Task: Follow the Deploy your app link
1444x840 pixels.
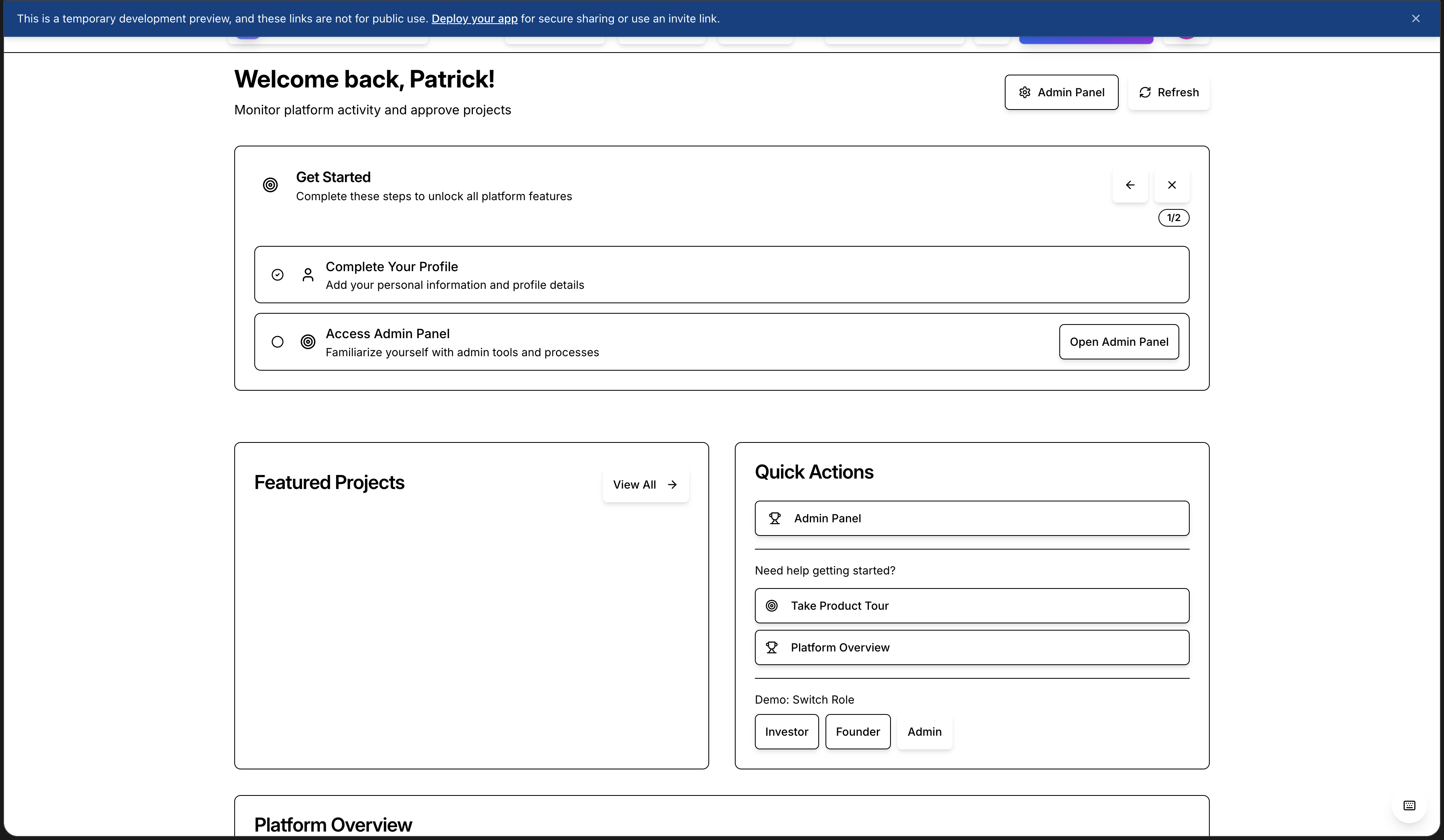Action: (475, 18)
